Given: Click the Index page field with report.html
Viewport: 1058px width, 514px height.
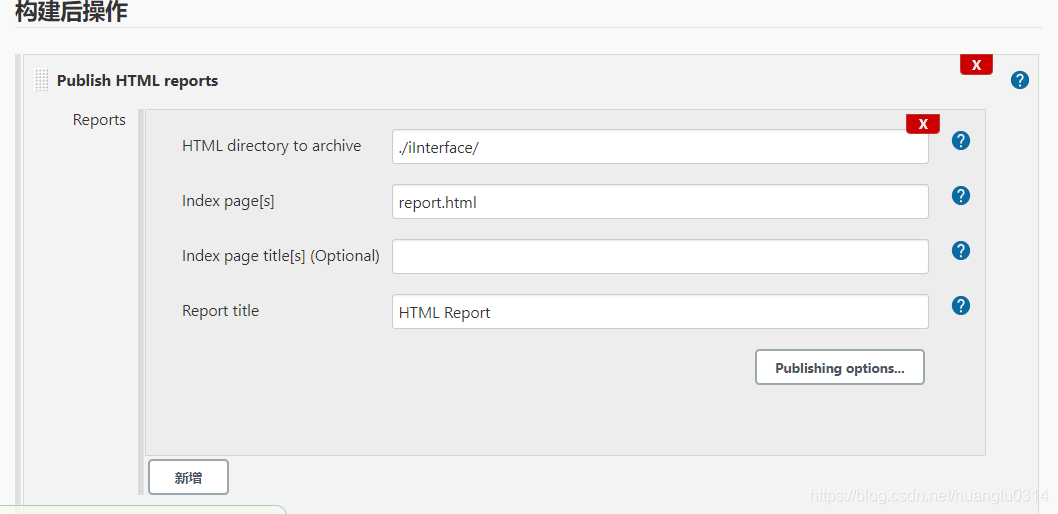Looking at the screenshot, I should pyautogui.click(x=660, y=202).
